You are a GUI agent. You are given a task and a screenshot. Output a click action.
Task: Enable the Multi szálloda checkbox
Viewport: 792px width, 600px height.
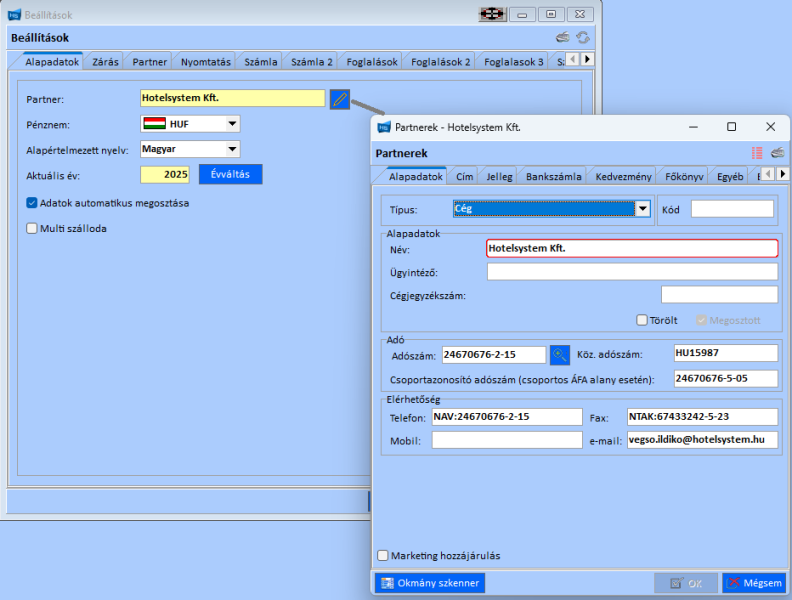click(x=32, y=228)
